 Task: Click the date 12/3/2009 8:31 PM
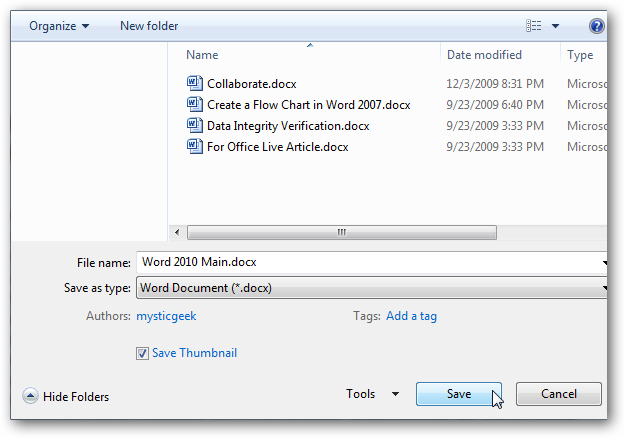click(x=495, y=84)
